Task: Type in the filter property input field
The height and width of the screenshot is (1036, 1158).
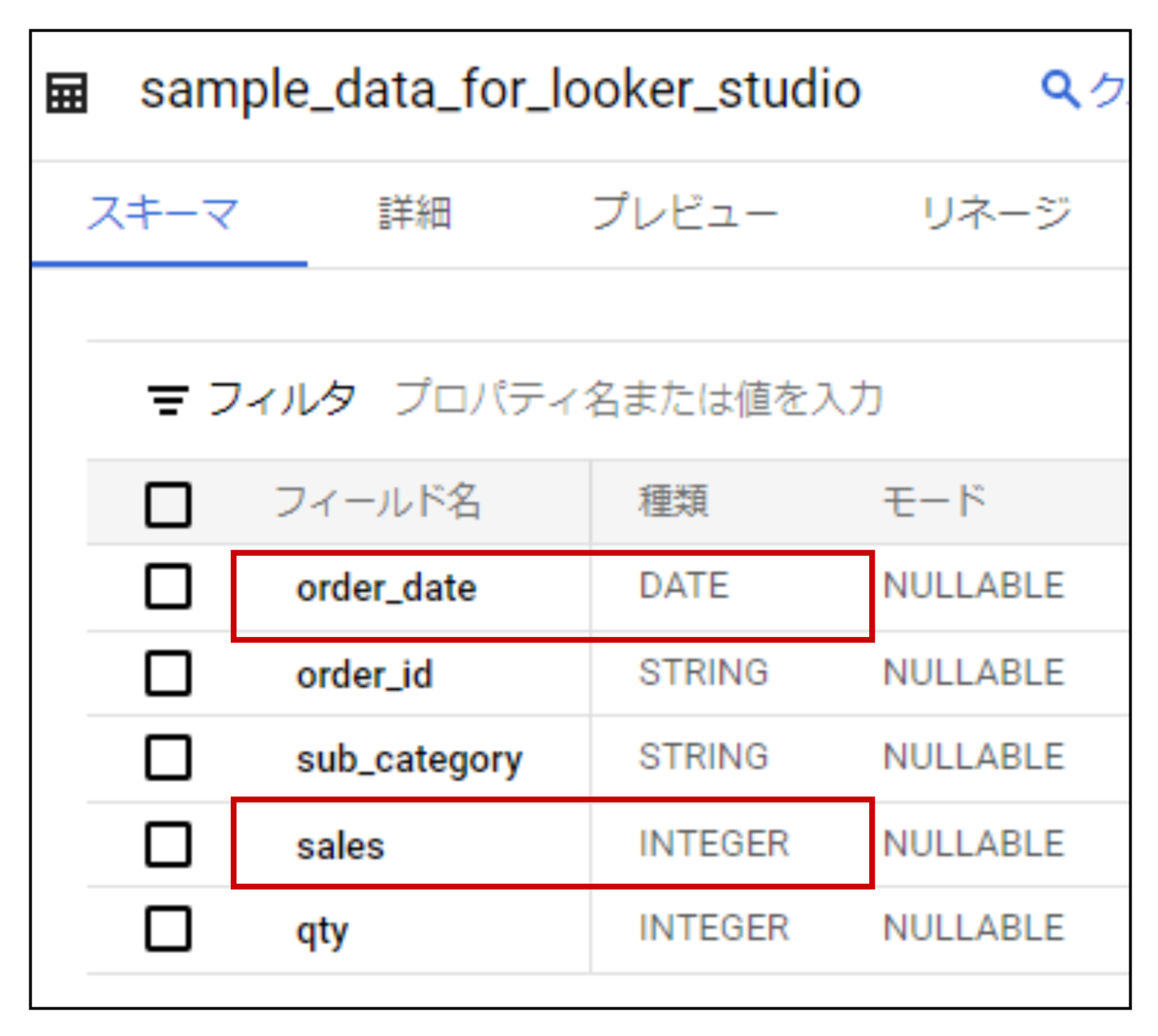Action: 639,399
